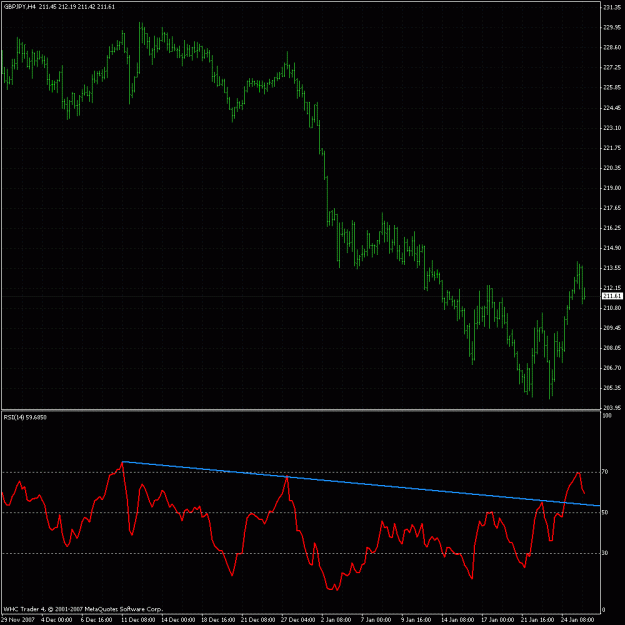This screenshot has height=625, width=625.
Task: Click the 223.10 price axis label
Action: (612, 128)
